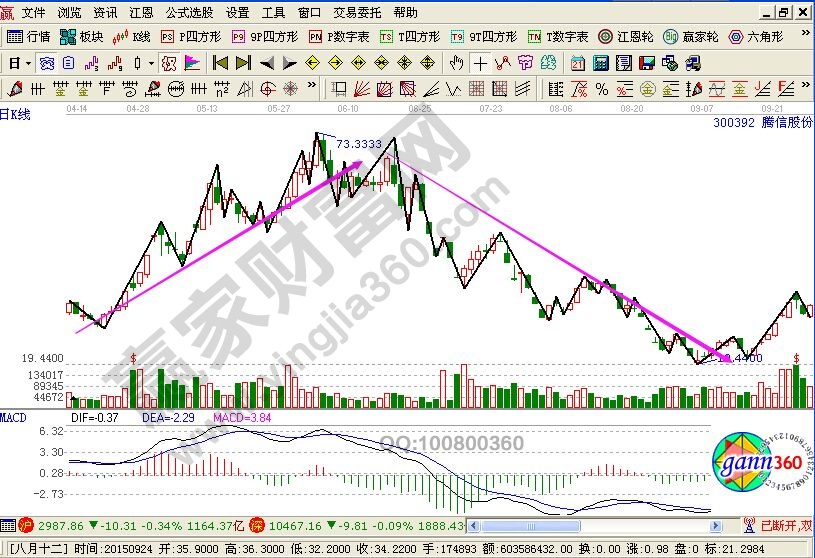Toggle the pressed red pattern toolbar button
This screenshot has width=815, height=558.
point(168,63)
